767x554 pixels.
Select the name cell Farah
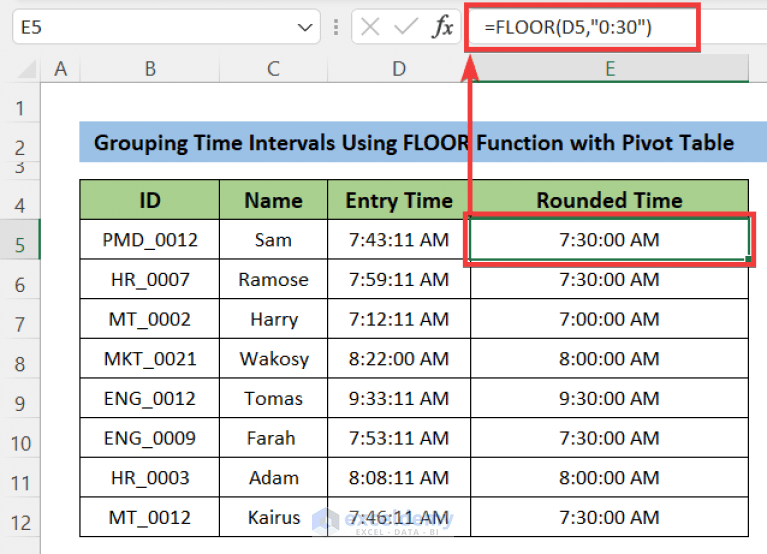(273, 438)
